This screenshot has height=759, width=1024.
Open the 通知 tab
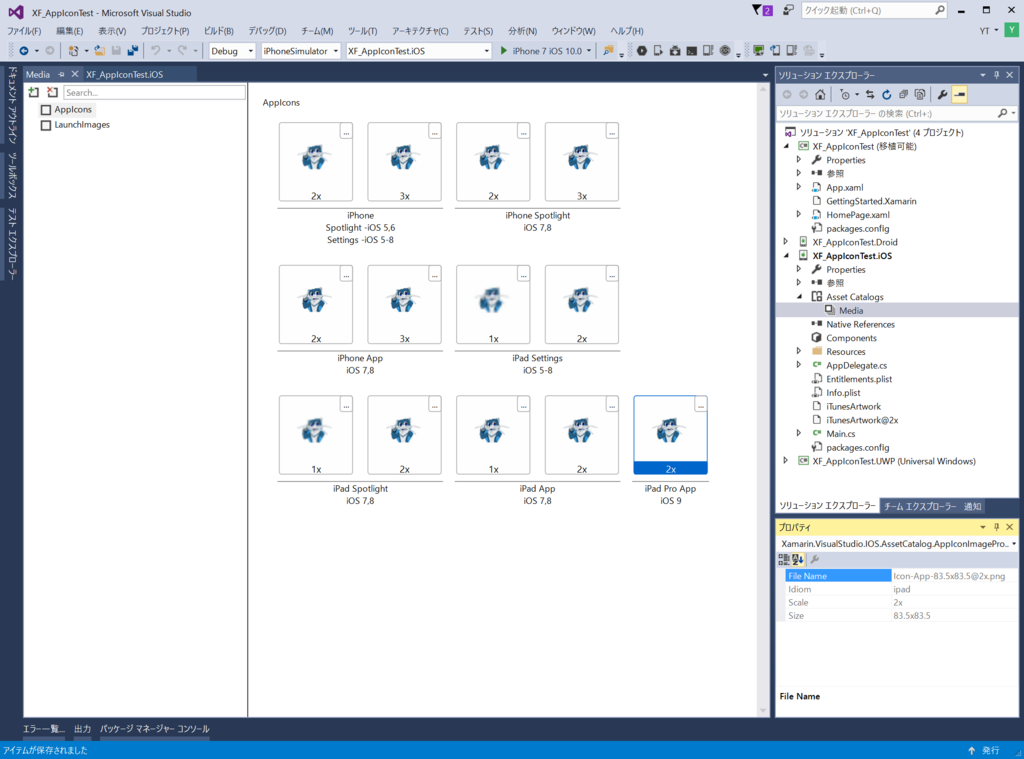tap(972, 506)
